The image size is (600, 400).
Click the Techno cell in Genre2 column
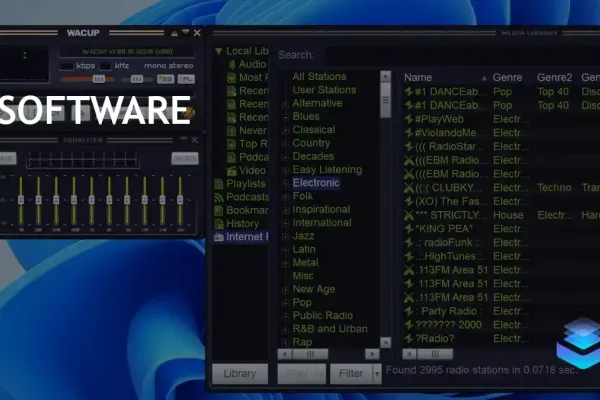coord(554,188)
